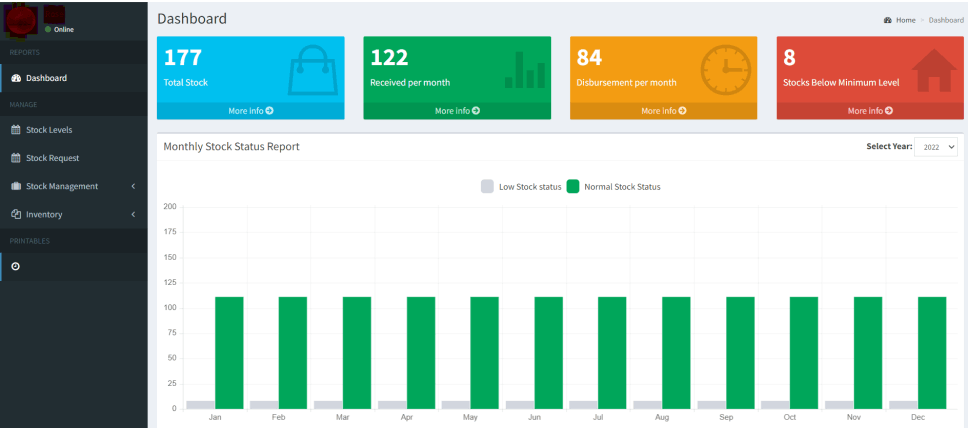Click the bar chart icon on Received card
The width and height of the screenshot is (968, 428).
(525, 70)
